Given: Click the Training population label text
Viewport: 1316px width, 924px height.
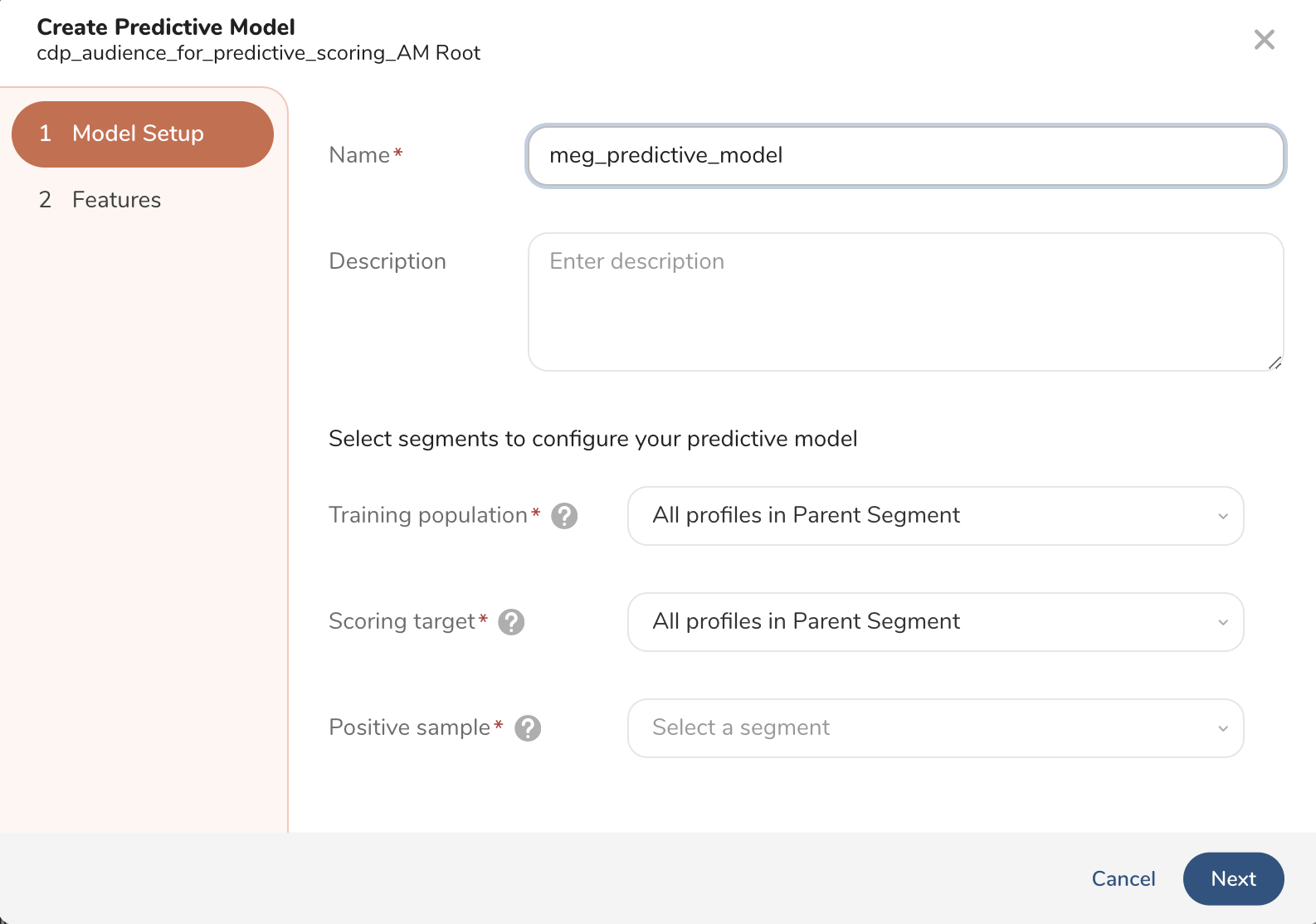Looking at the screenshot, I should pos(428,515).
